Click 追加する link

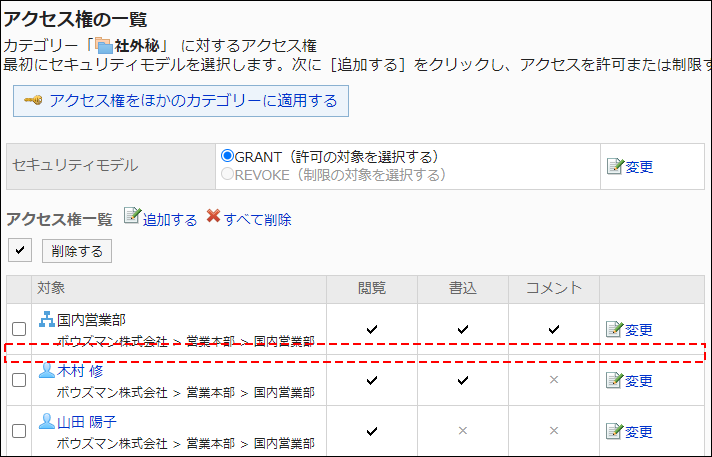click(170, 220)
